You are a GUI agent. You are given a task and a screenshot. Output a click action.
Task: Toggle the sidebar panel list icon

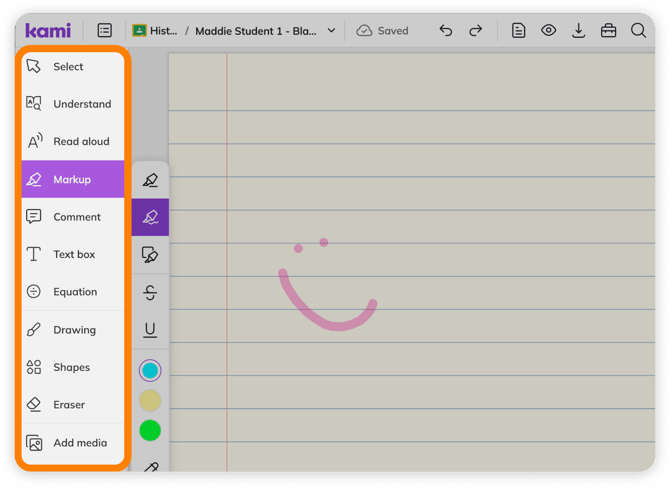pos(105,30)
